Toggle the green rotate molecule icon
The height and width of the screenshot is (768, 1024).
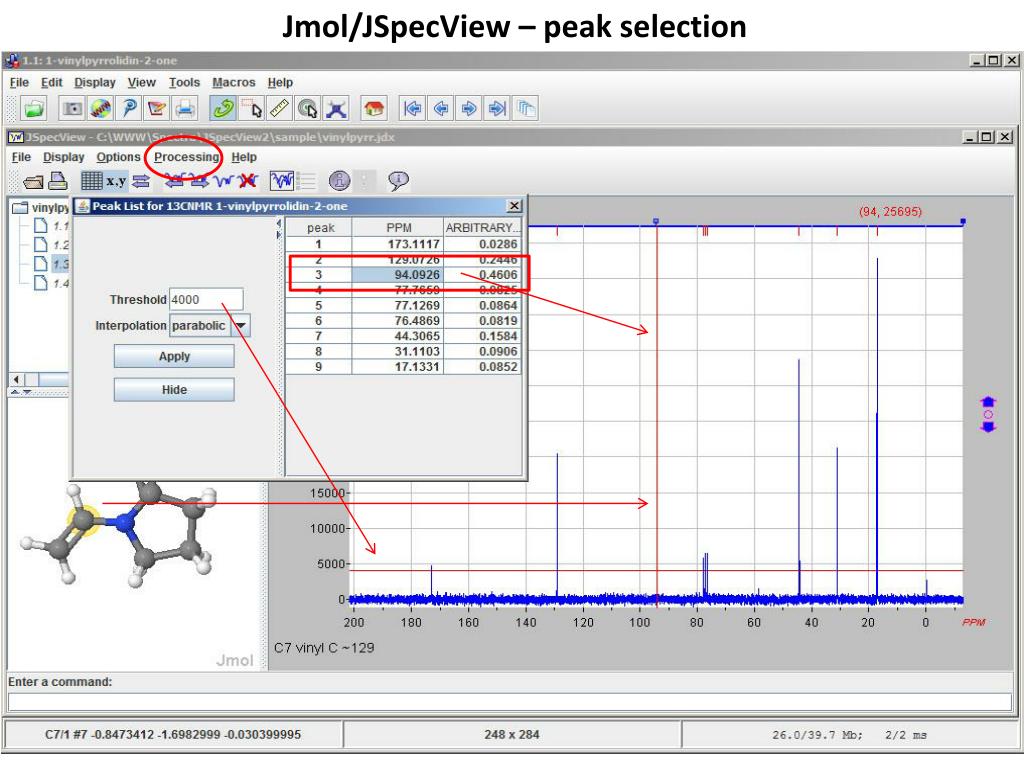[x=223, y=108]
